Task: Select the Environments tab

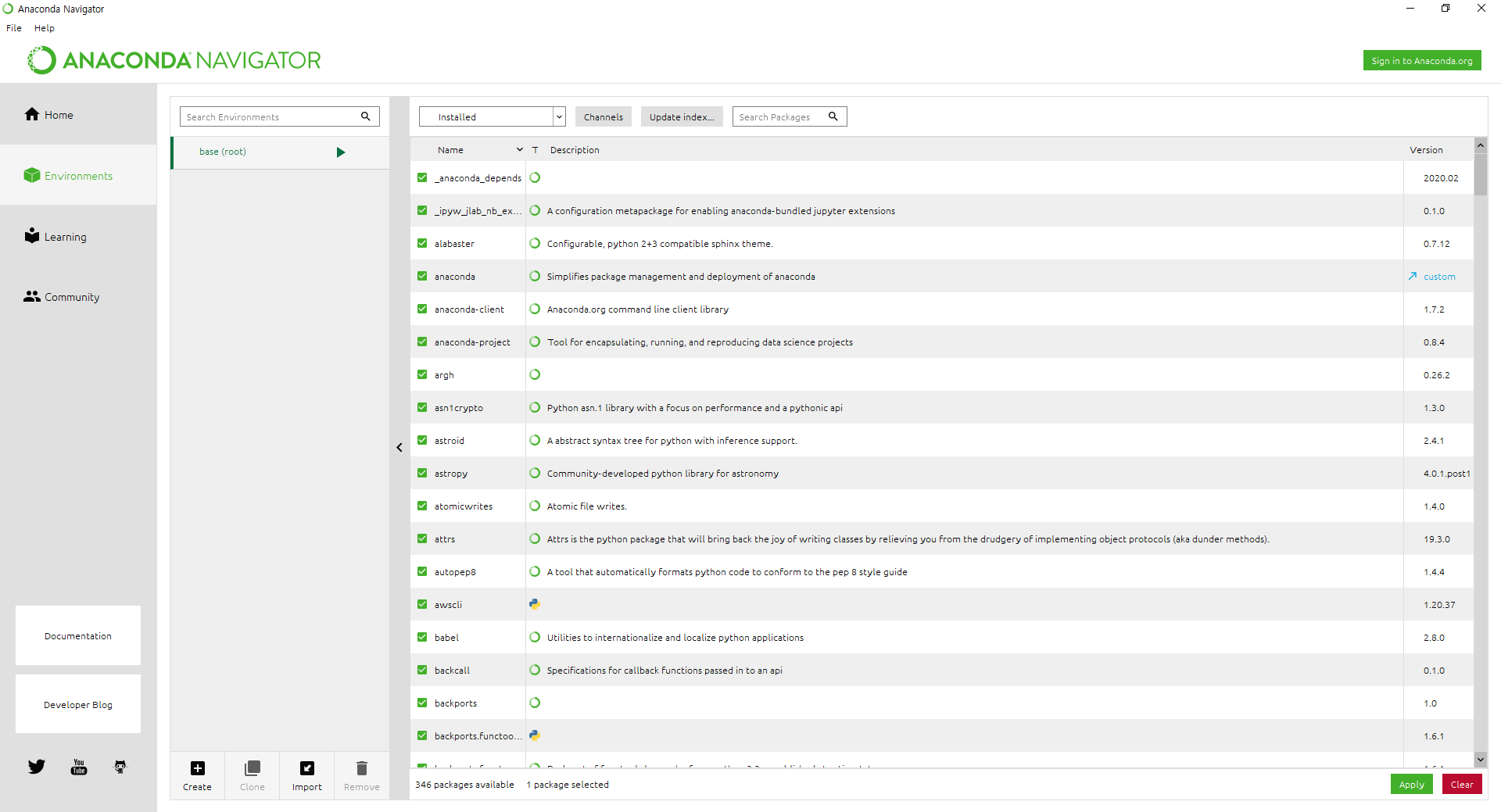Action: click(78, 175)
